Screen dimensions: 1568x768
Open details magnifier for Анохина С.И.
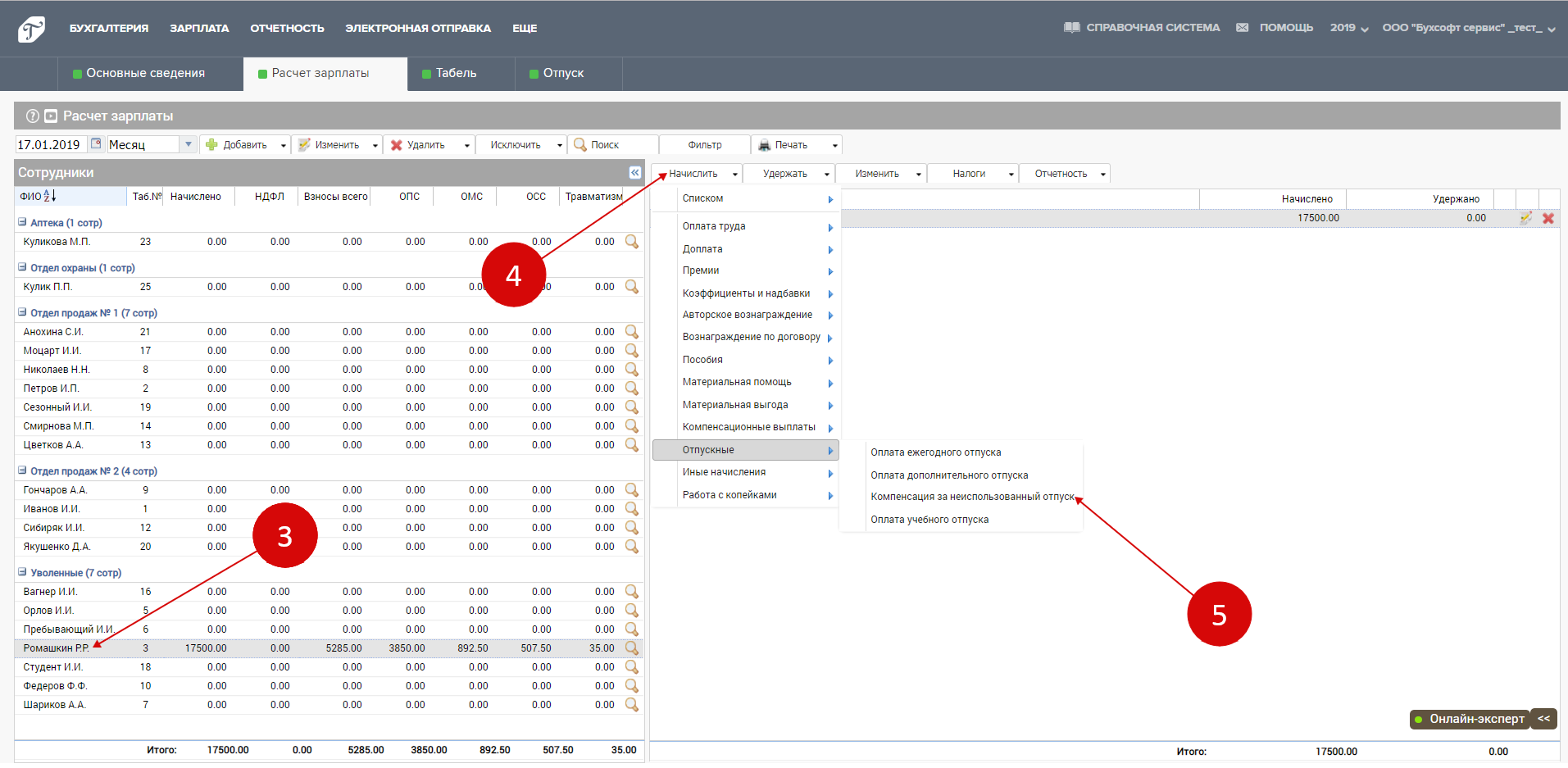coord(632,331)
